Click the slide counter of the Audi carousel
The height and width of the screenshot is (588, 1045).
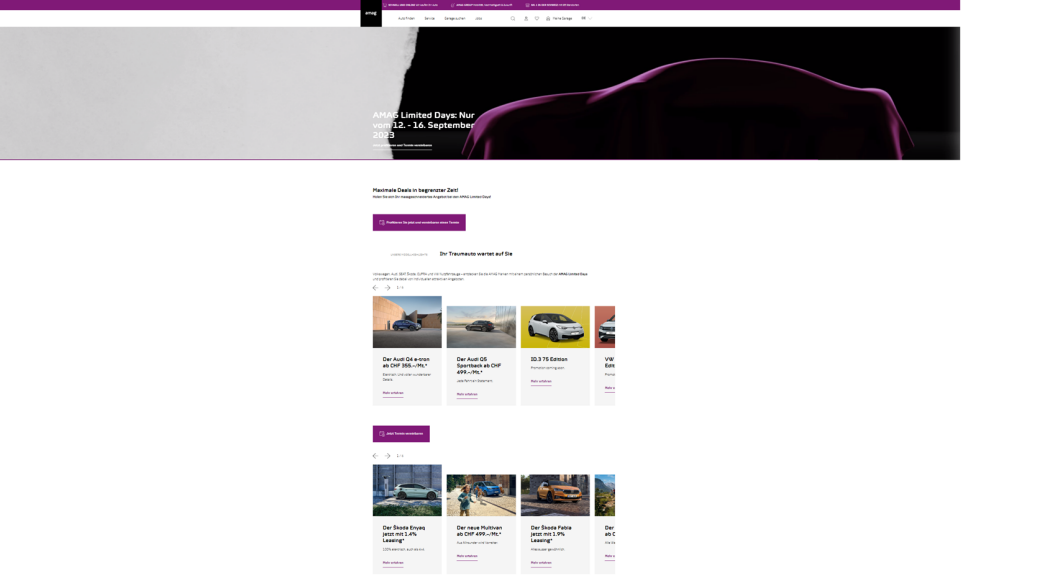tap(400, 288)
